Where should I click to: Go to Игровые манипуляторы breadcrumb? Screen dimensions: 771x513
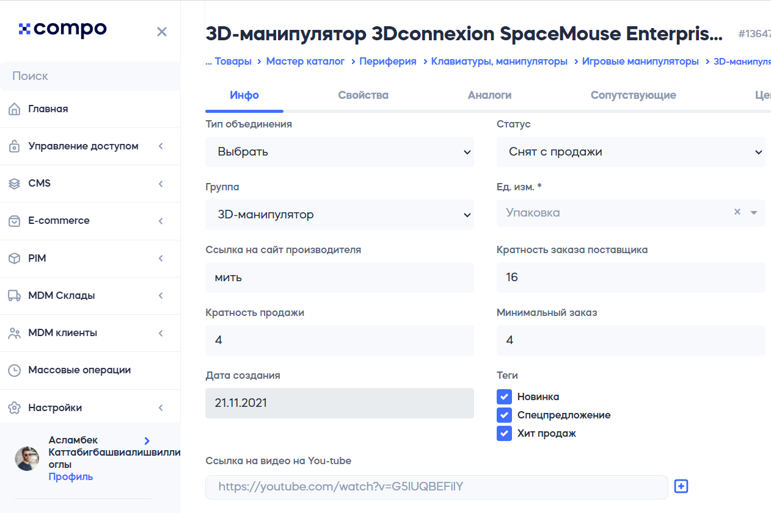[640, 61]
